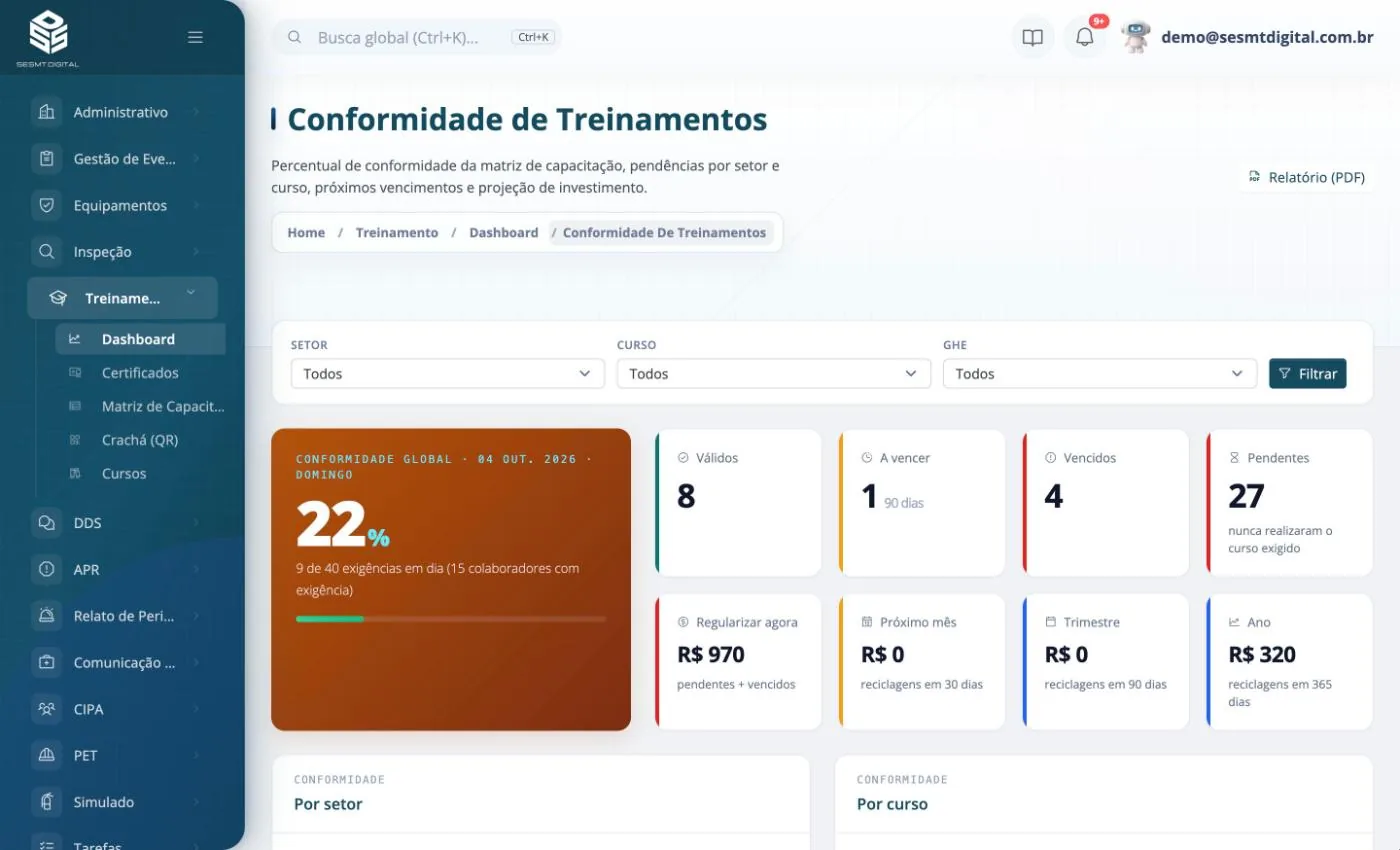Click the 22% global compliance value
The image size is (1400, 850).
(343, 525)
